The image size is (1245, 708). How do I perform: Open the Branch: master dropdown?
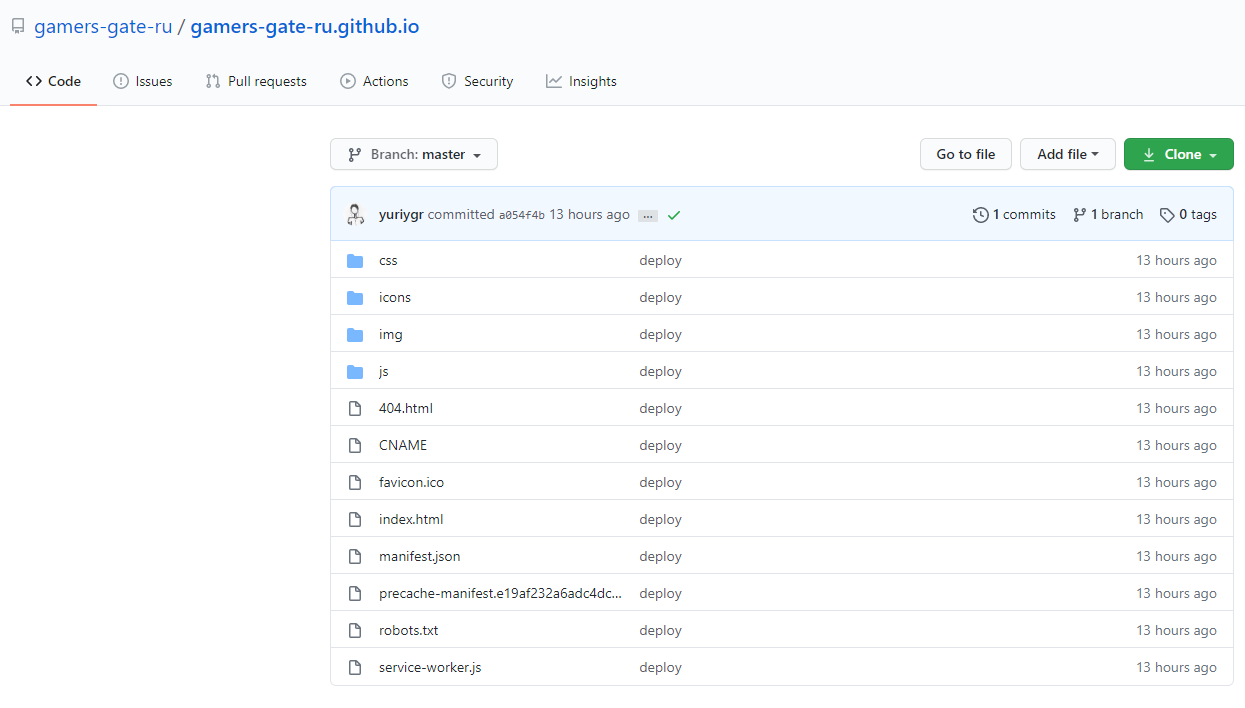pos(414,155)
